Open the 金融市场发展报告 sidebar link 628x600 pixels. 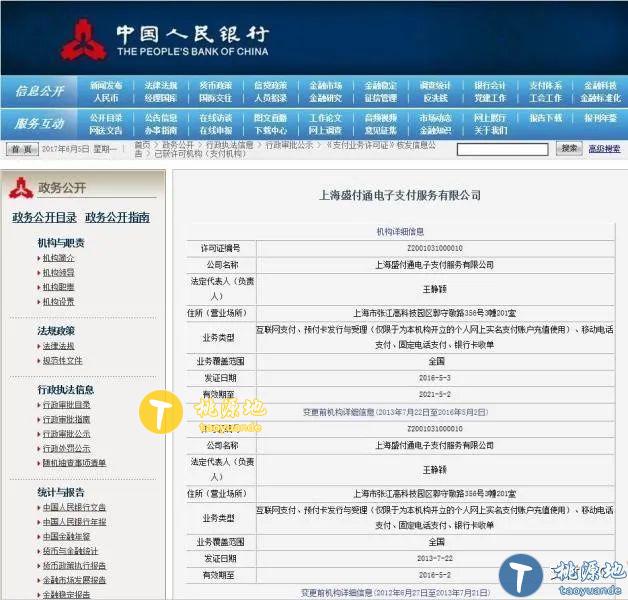click(74, 580)
